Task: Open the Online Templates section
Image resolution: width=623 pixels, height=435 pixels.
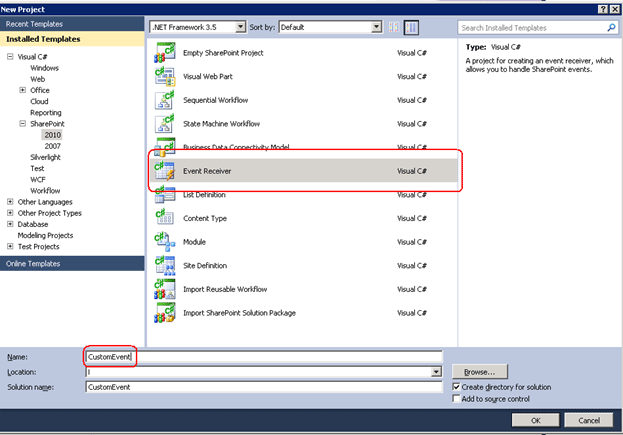Action: point(72,264)
